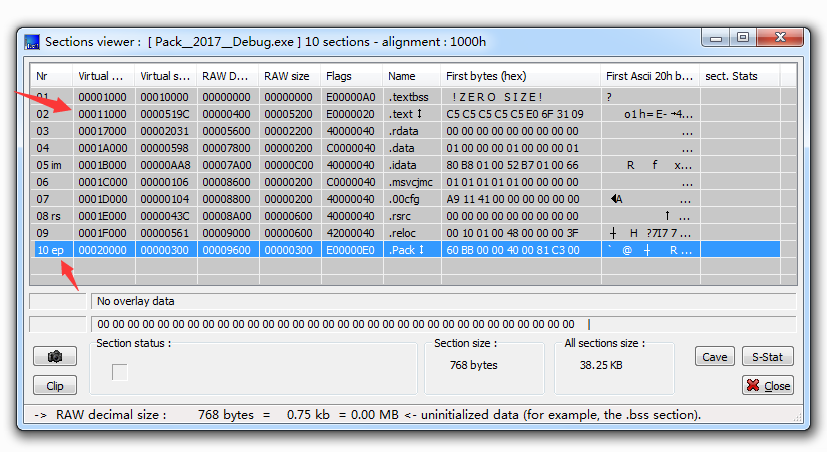Tick the Section status checkbox

(120, 372)
